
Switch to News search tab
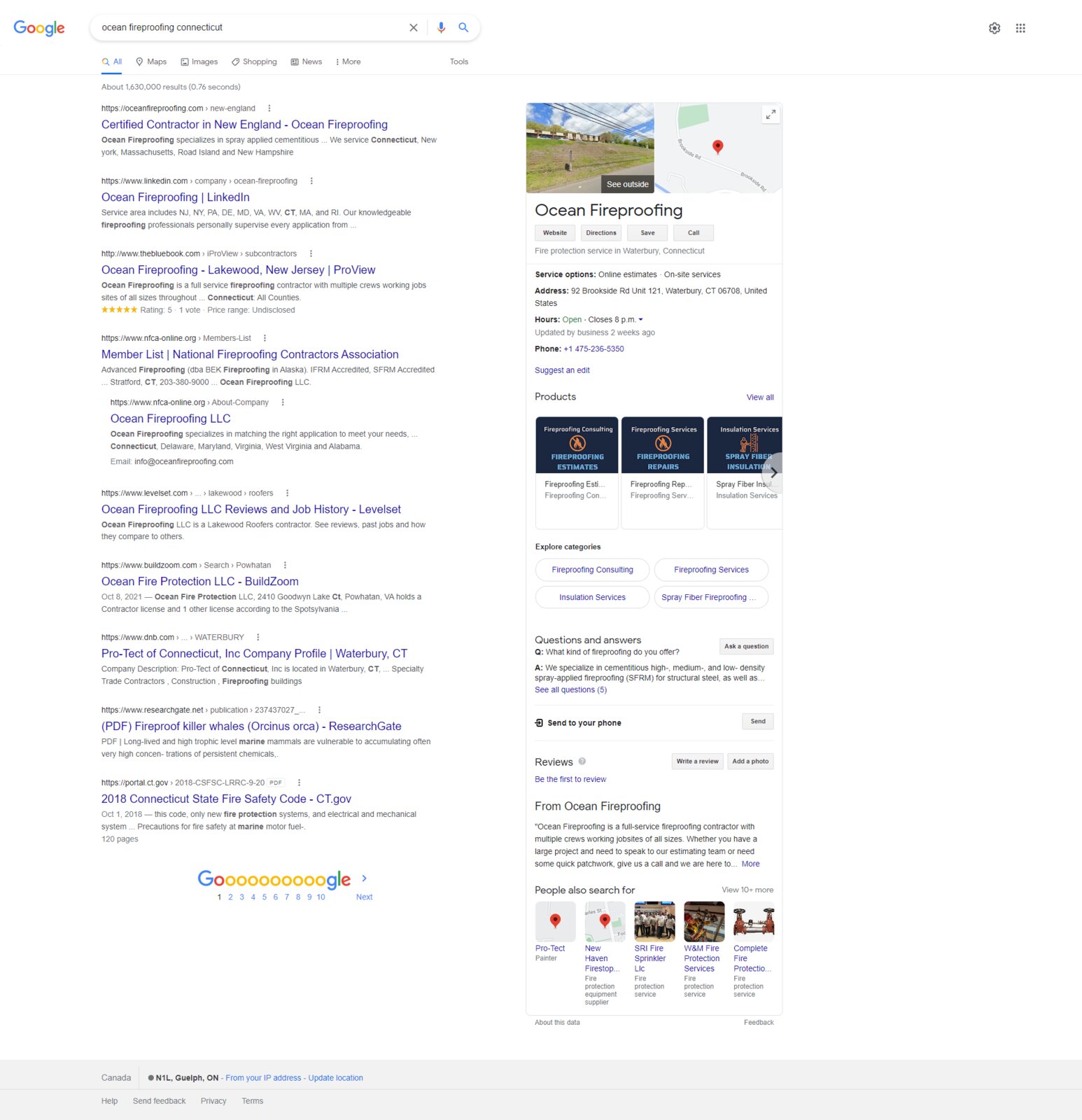307,62
